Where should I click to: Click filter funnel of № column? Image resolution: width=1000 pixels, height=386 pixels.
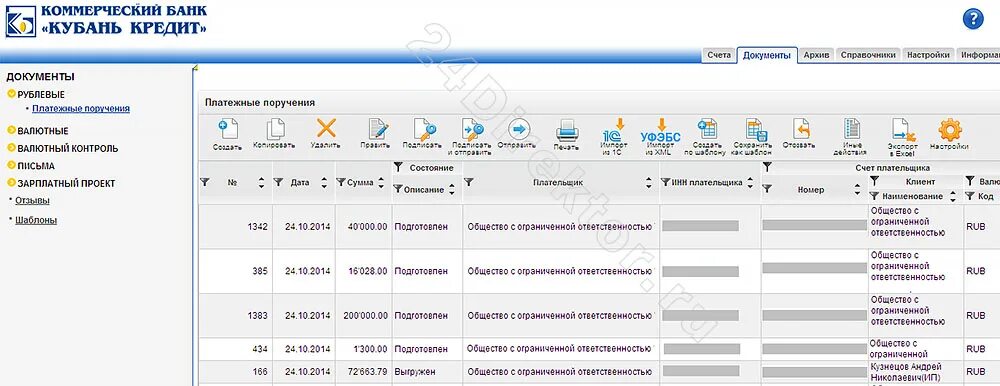205,182
